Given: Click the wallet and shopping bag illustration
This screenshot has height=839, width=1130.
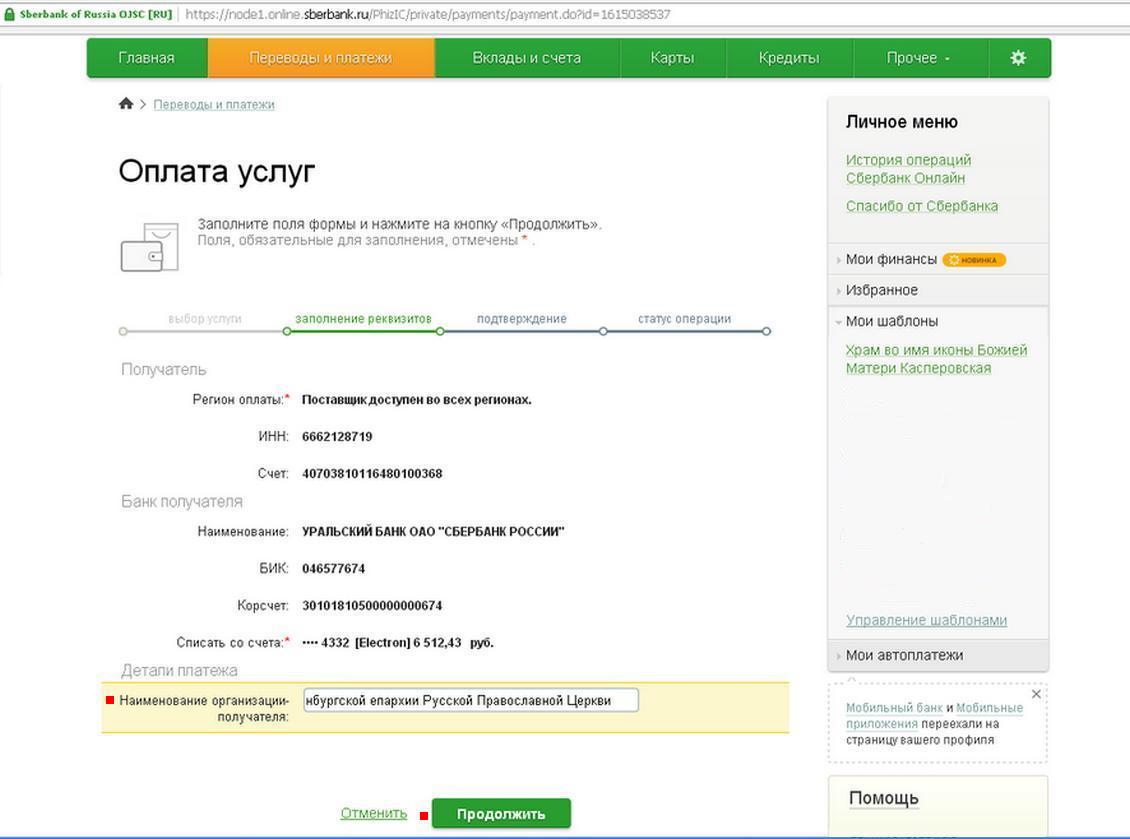Looking at the screenshot, I should point(150,247).
